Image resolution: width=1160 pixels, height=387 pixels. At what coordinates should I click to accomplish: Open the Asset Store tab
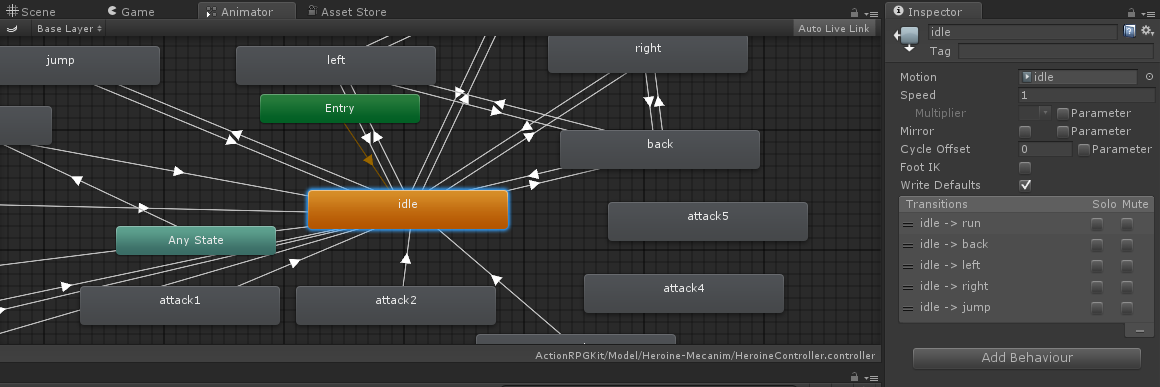347,11
